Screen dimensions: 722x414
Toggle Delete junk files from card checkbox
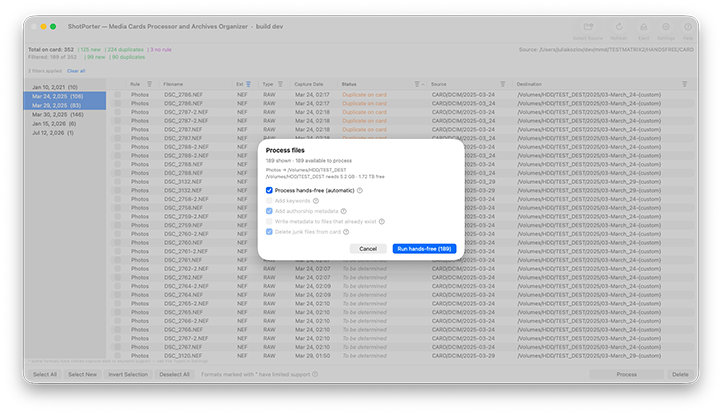pyautogui.click(x=269, y=232)
